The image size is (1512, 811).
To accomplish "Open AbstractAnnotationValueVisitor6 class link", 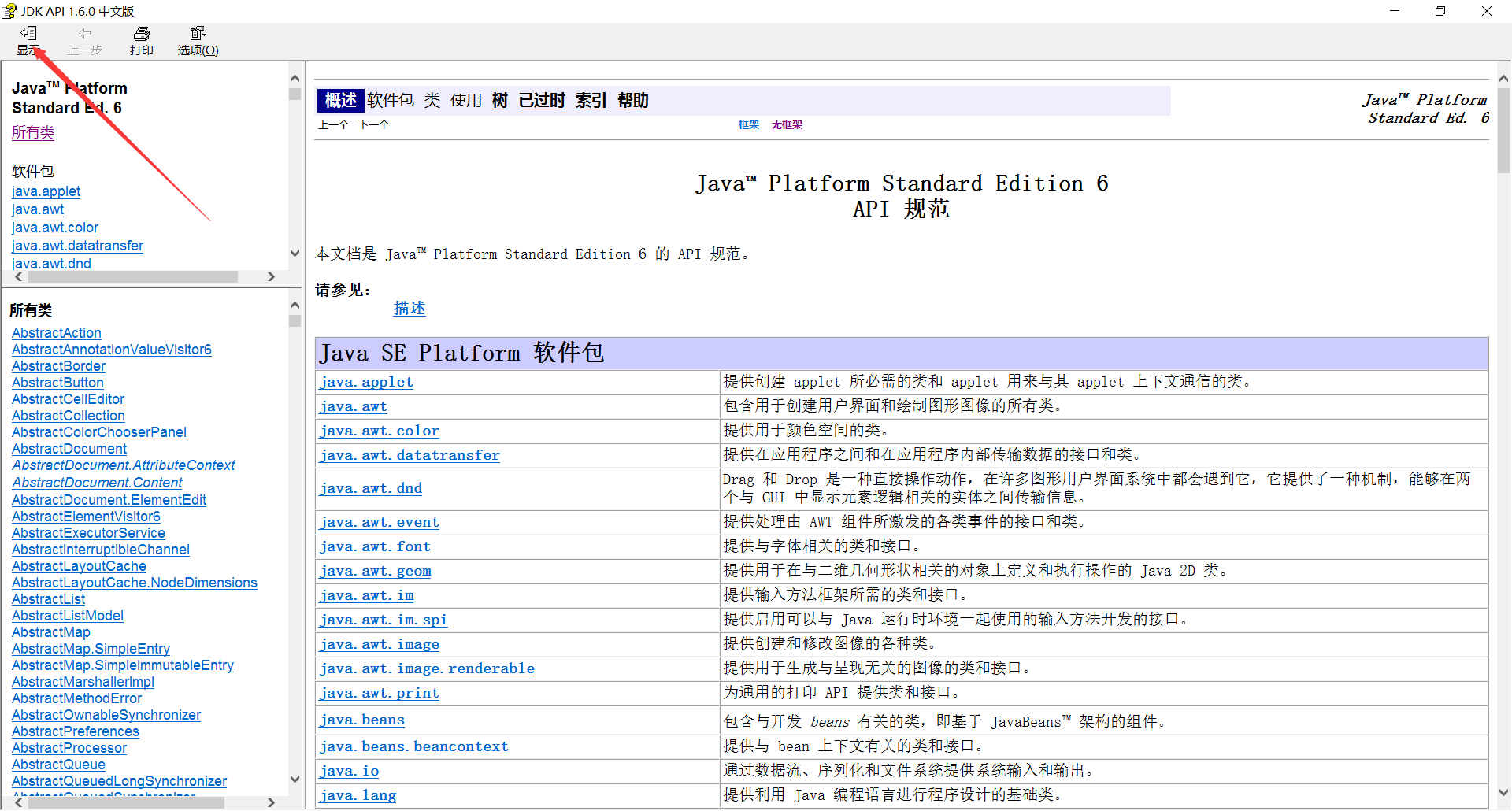I will tap(112, 350).
